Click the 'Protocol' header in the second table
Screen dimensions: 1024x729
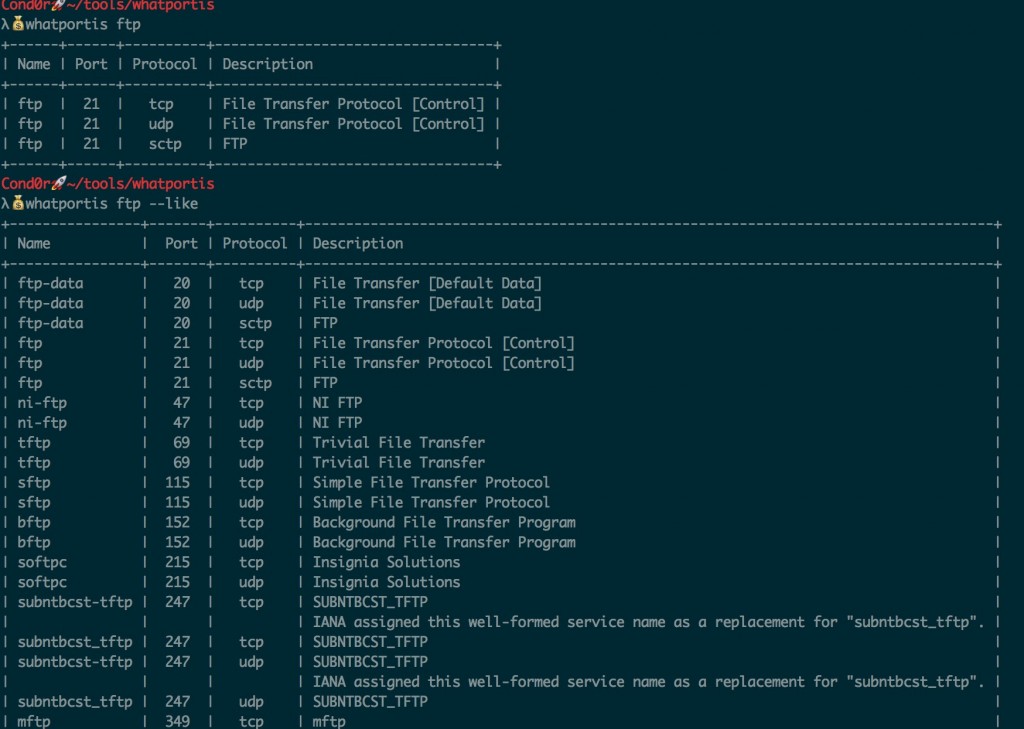pyautogui.click(x=255, y=243)
